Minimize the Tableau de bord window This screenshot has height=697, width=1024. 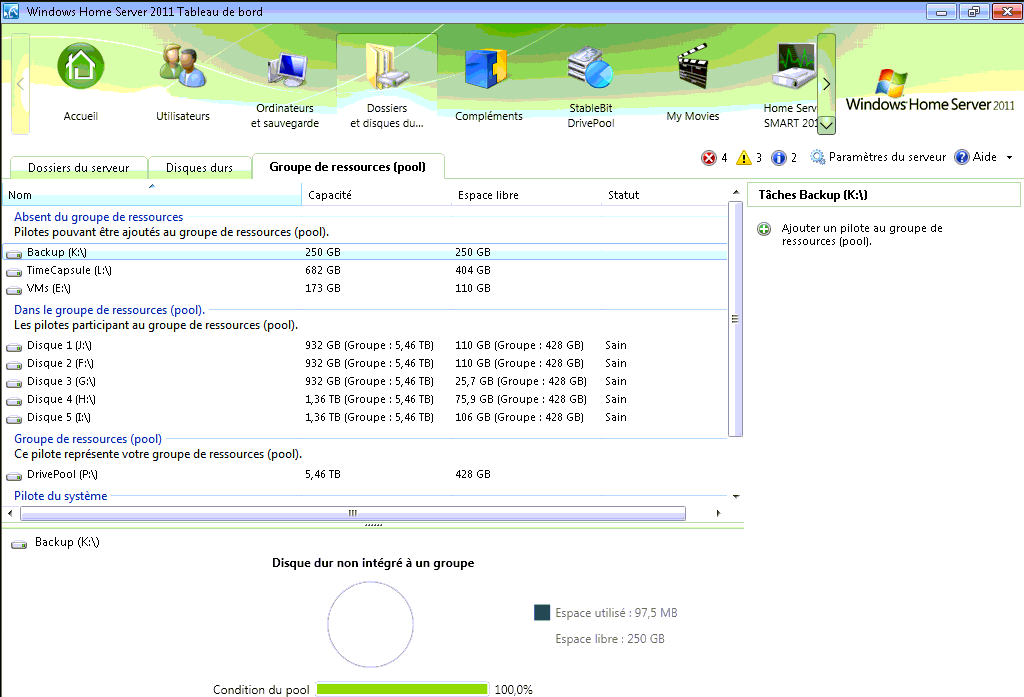(x=942, y=12)
